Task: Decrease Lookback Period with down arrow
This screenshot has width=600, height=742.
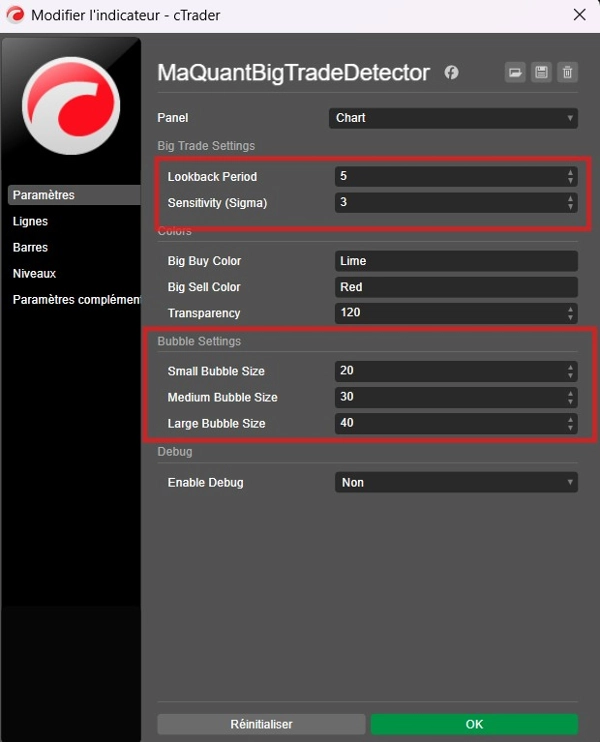Action: [x=570, y=181]
